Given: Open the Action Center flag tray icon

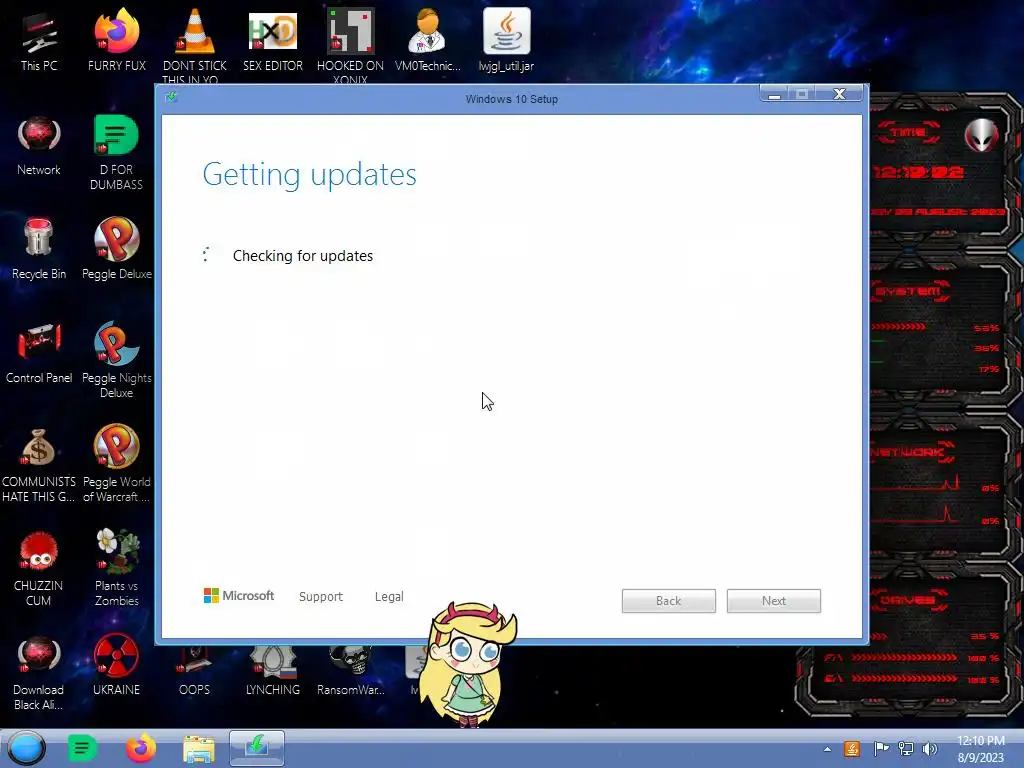Looking at the screenshot, I should [880, 748].
